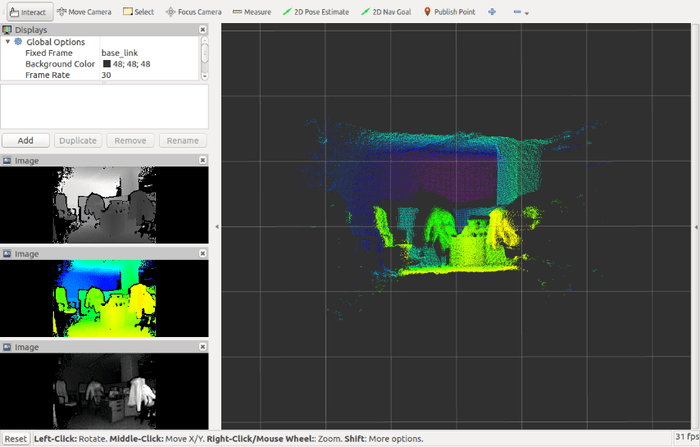The image size is (700, 447).
Task: Select the Move Camera tool
Action: click(x=84, y=12)
